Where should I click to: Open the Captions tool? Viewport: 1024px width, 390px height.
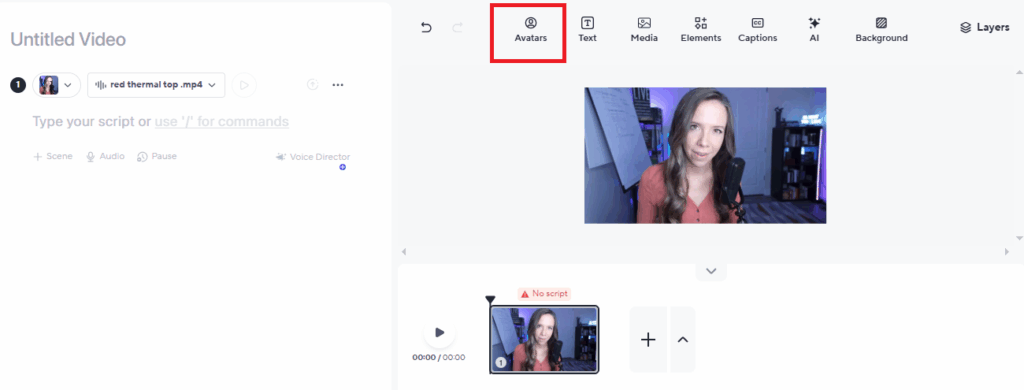[758, 30]
